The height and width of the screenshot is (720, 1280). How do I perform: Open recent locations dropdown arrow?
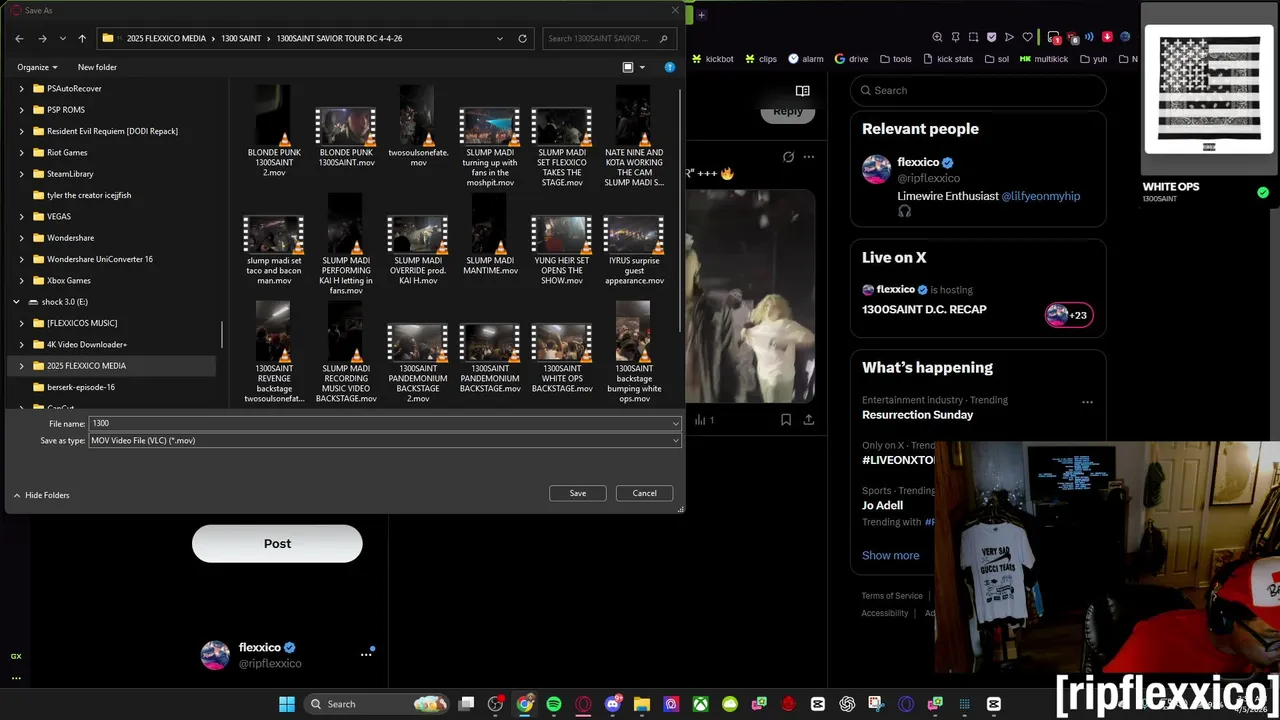click(62, 38)
